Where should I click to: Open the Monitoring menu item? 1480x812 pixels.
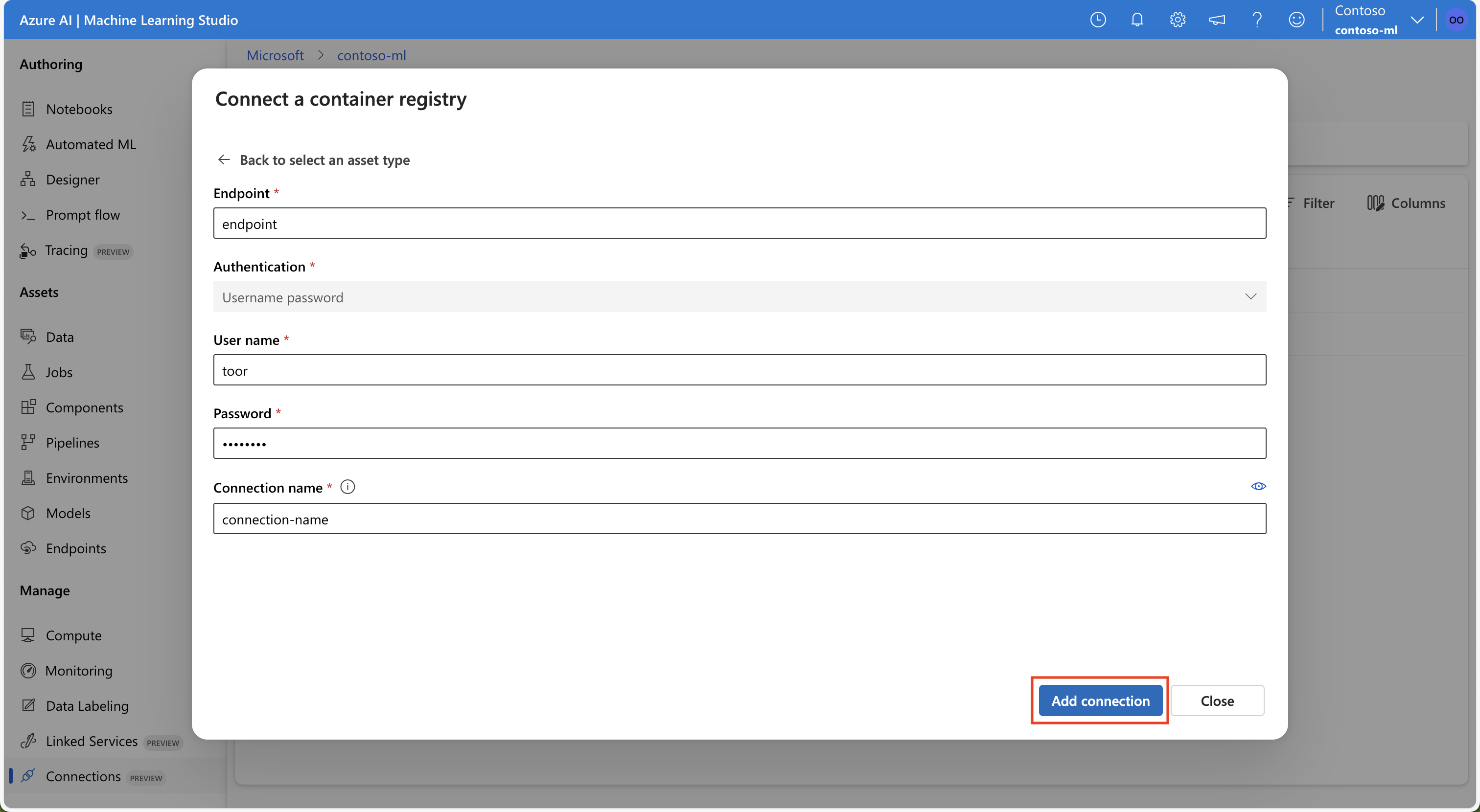(79, 669)
